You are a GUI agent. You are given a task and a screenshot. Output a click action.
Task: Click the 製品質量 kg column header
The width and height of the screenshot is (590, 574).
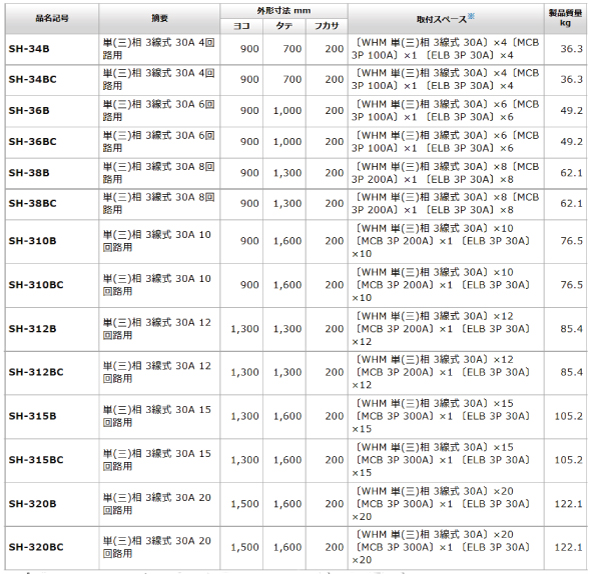tap(565, 18)
